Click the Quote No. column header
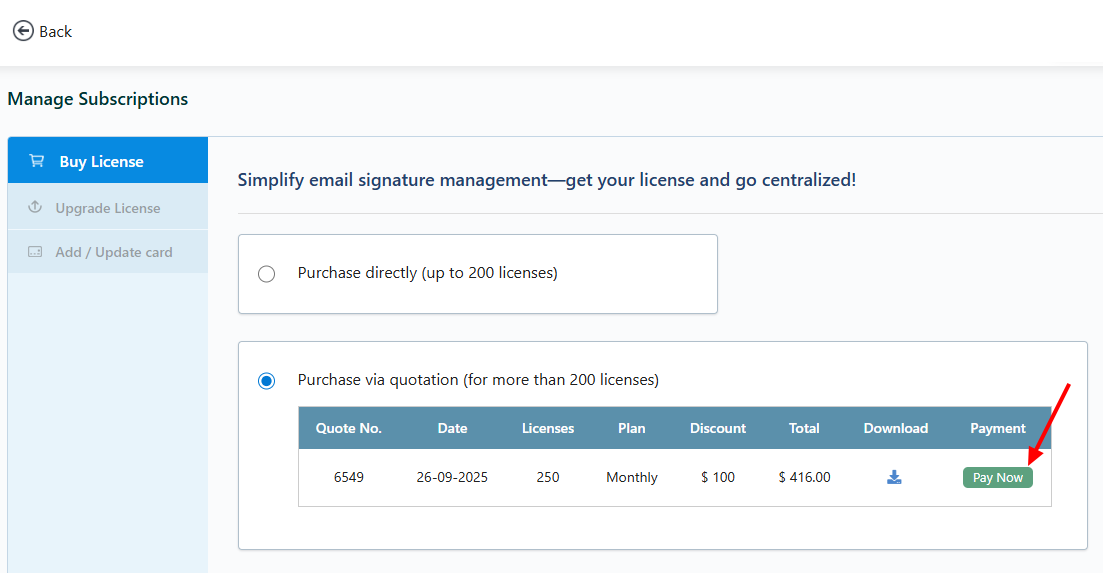The height and width of the screenshot is (573, 1103). (x=349, y=428)
